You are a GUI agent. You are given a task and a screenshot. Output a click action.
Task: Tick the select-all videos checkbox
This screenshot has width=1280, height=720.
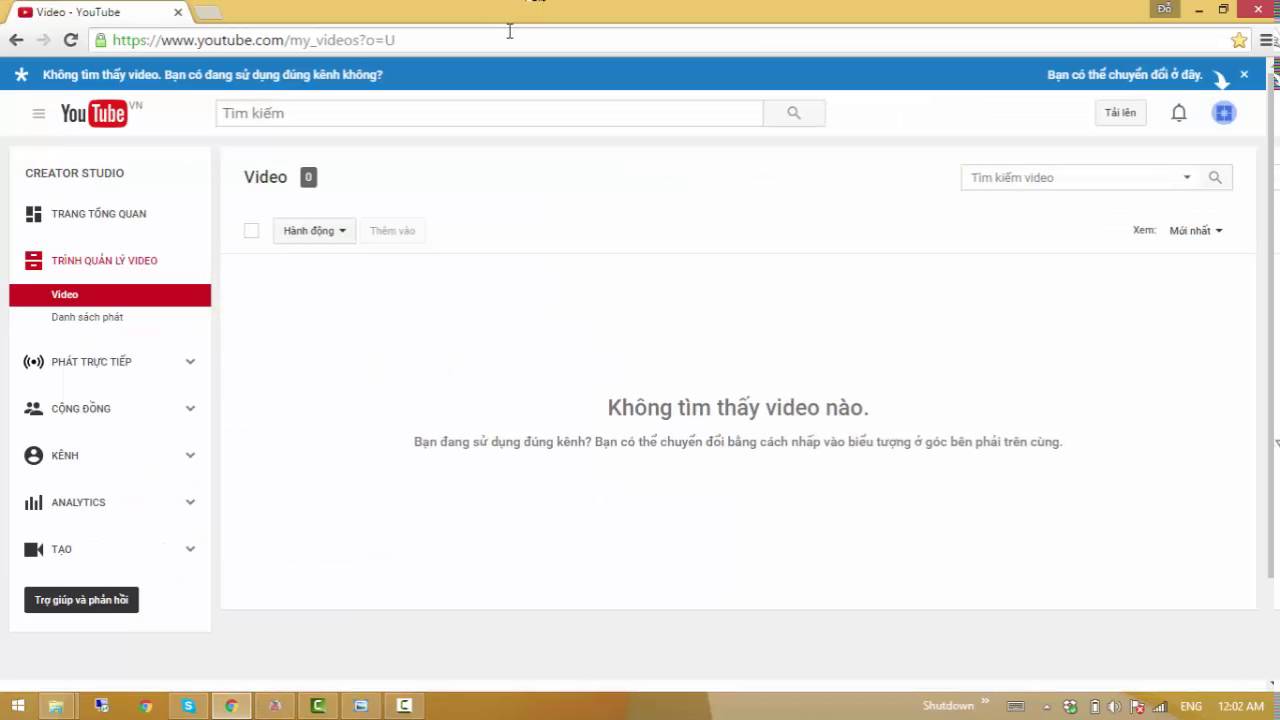click(251, 231)
